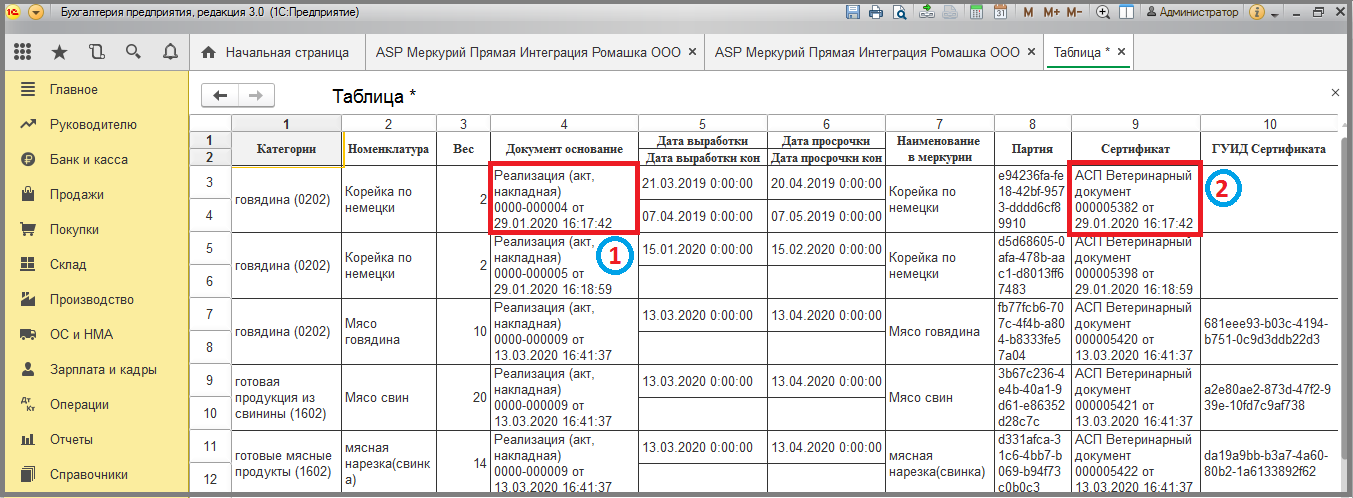Click the Склад boxes icon

(x=27, y=265)
